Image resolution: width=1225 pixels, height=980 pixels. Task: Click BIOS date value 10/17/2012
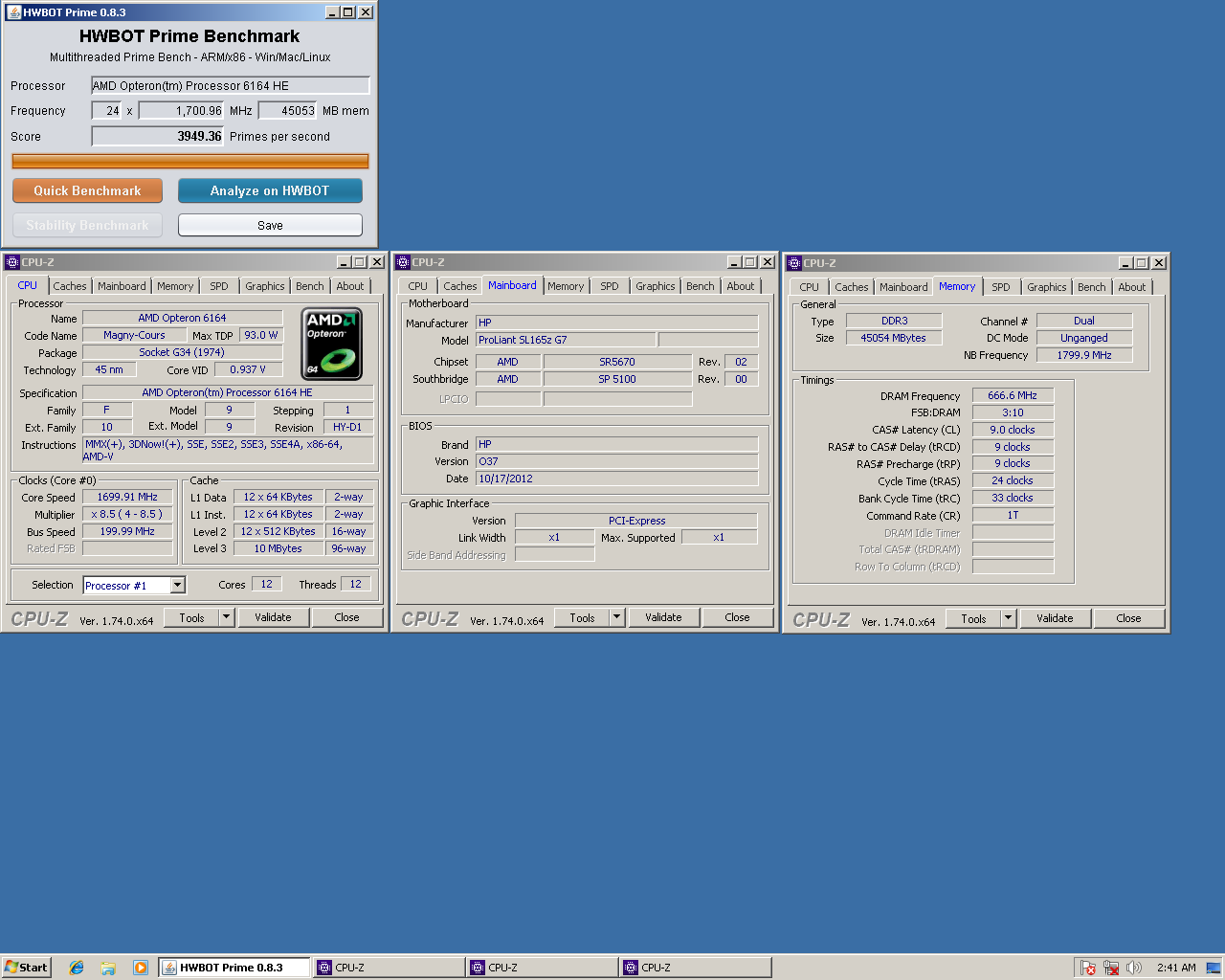pos(616,479)
